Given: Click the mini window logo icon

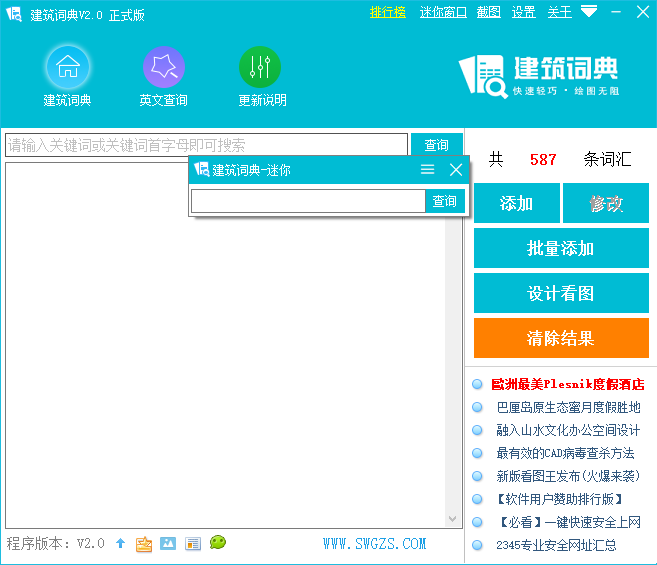Looking at the screenshot, I should (202, 169).
